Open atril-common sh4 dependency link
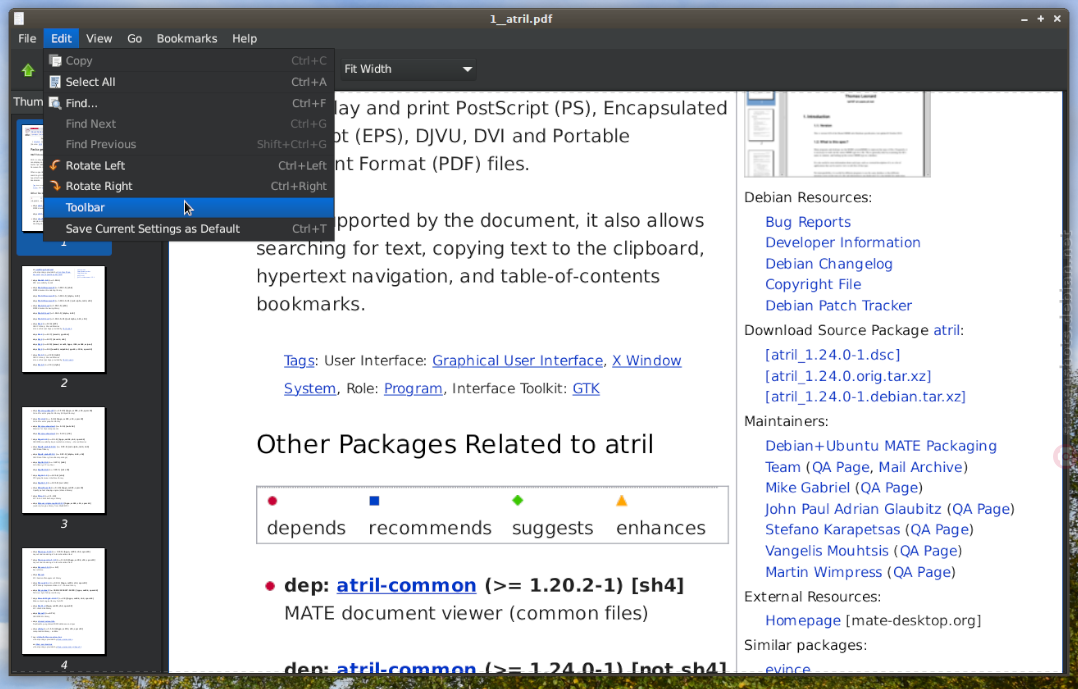The image size is (1078, 689). (406, 585)
